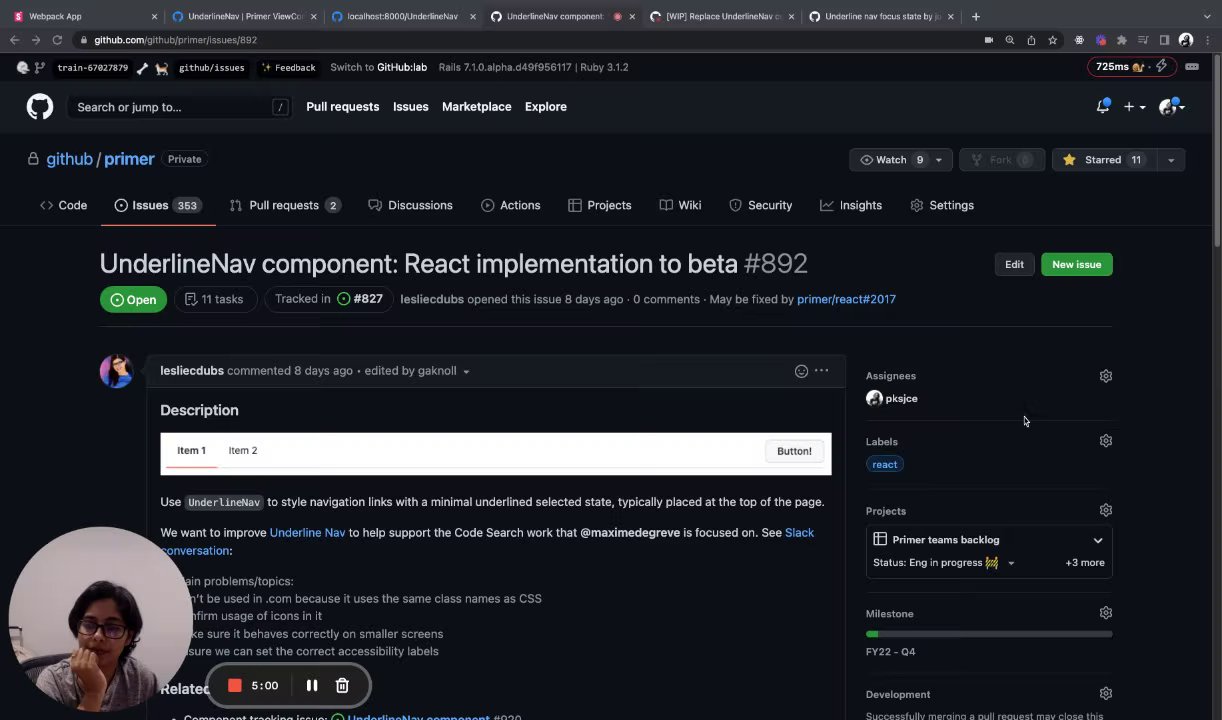The width and height of the screenshot is (1222, 720).
Task: Open the user avatar menu
Action: [x=1171, y=107]
